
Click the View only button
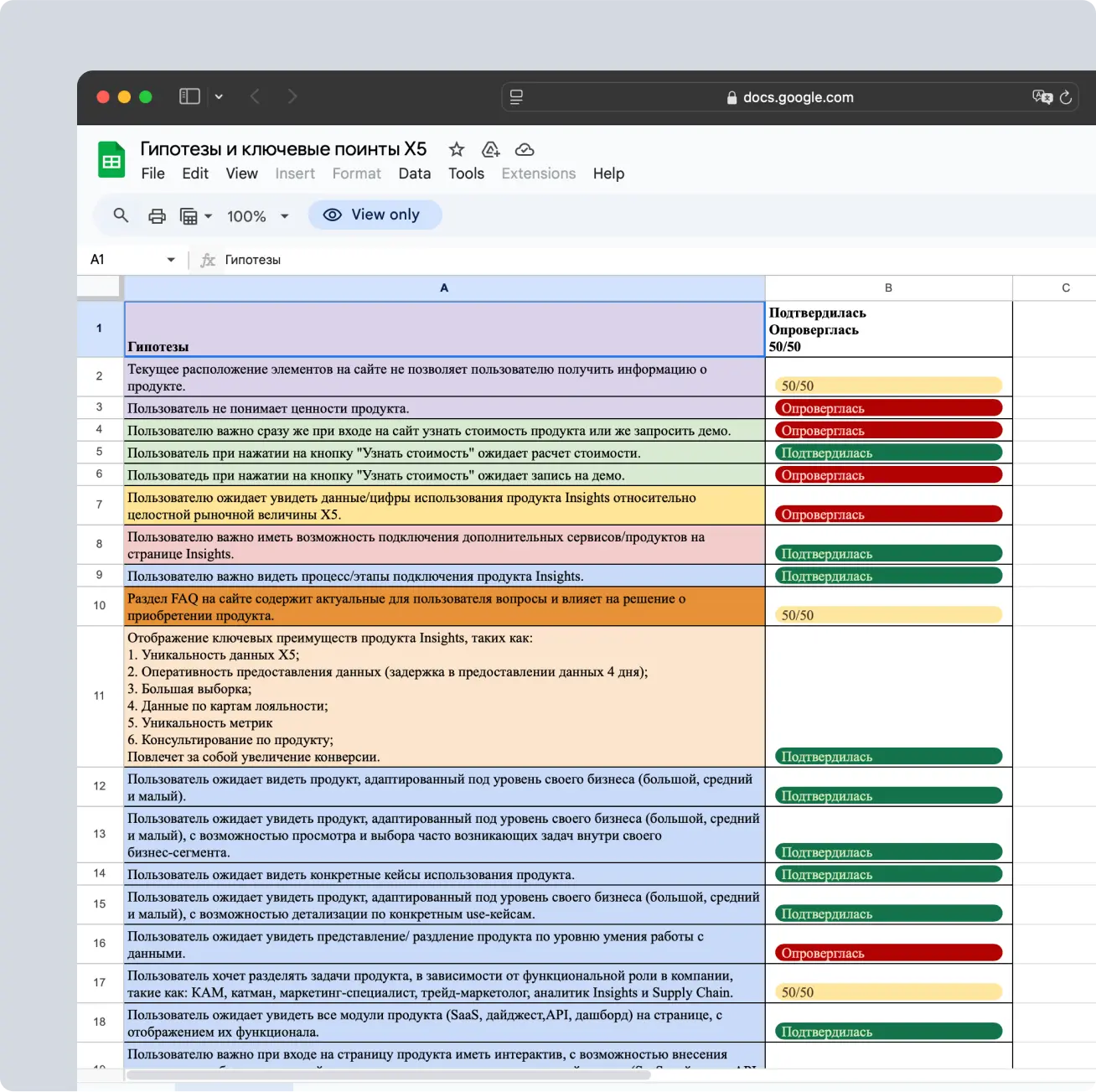tap(375, 215)
